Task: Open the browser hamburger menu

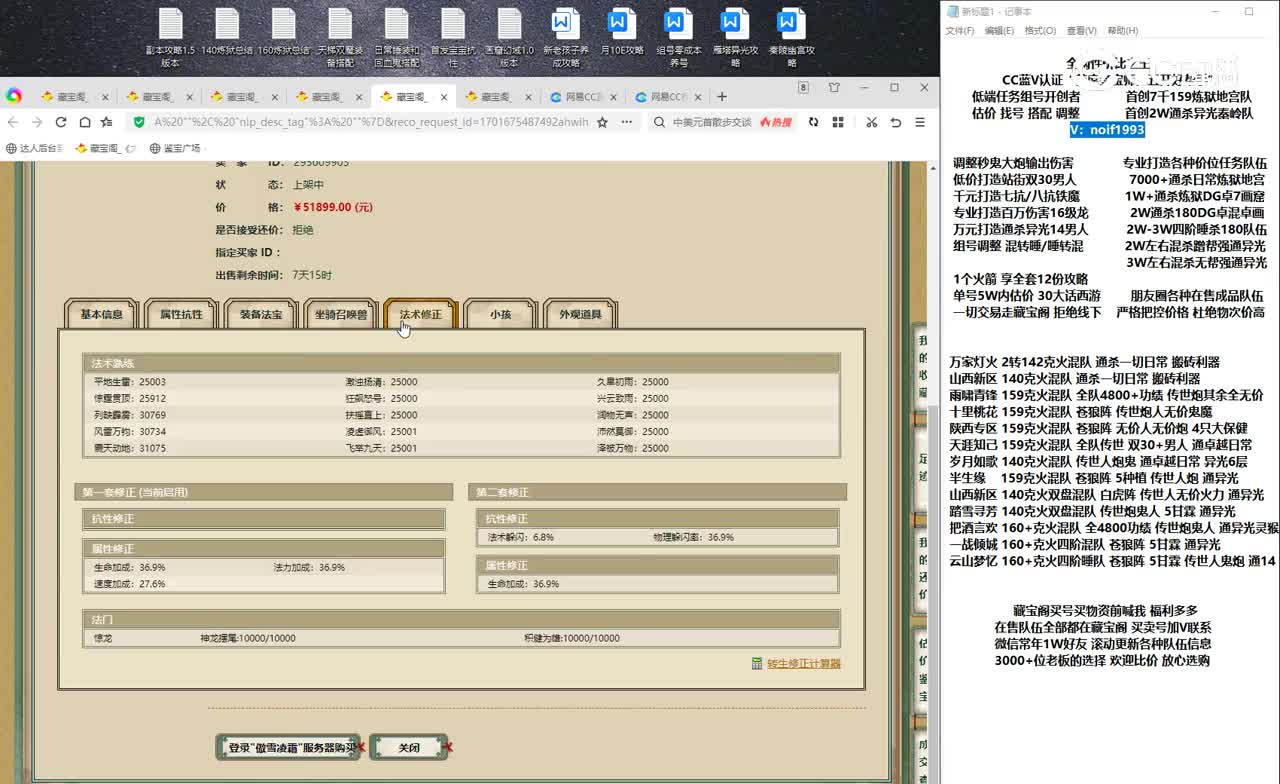Action: pos(921,122)
